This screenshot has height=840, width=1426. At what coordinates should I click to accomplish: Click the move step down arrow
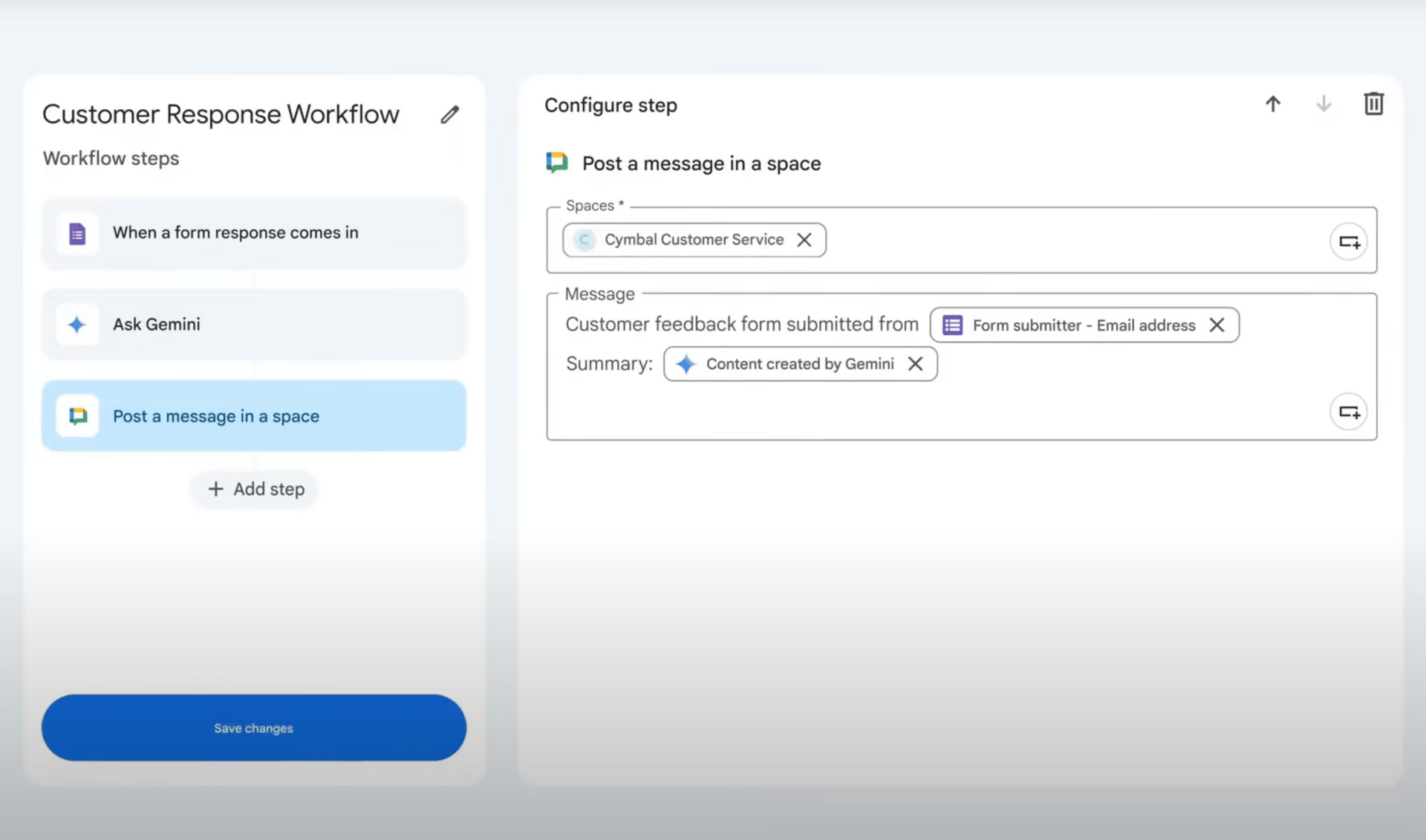tap(1324, 104)
